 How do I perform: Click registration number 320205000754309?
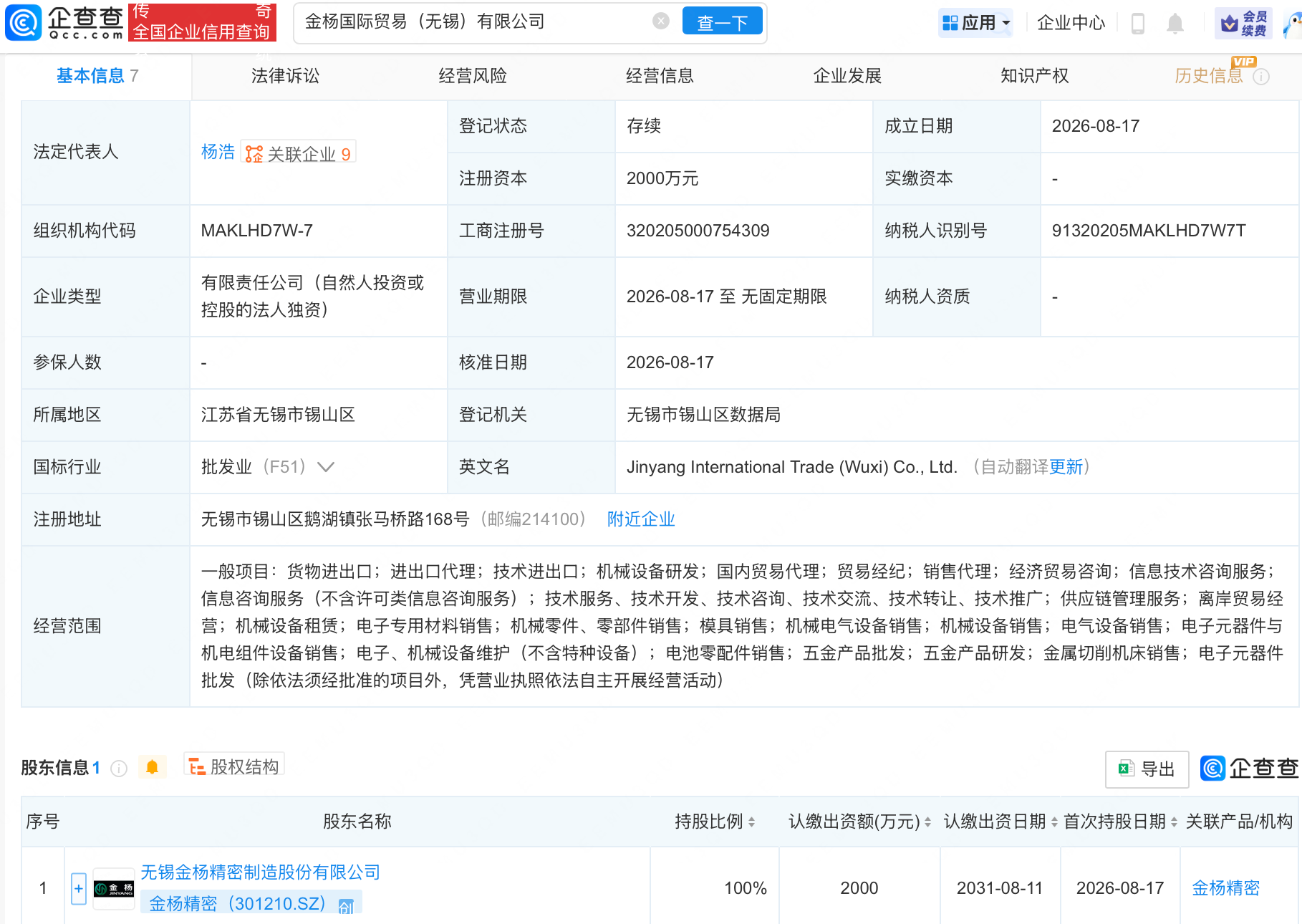click(698, 231)
